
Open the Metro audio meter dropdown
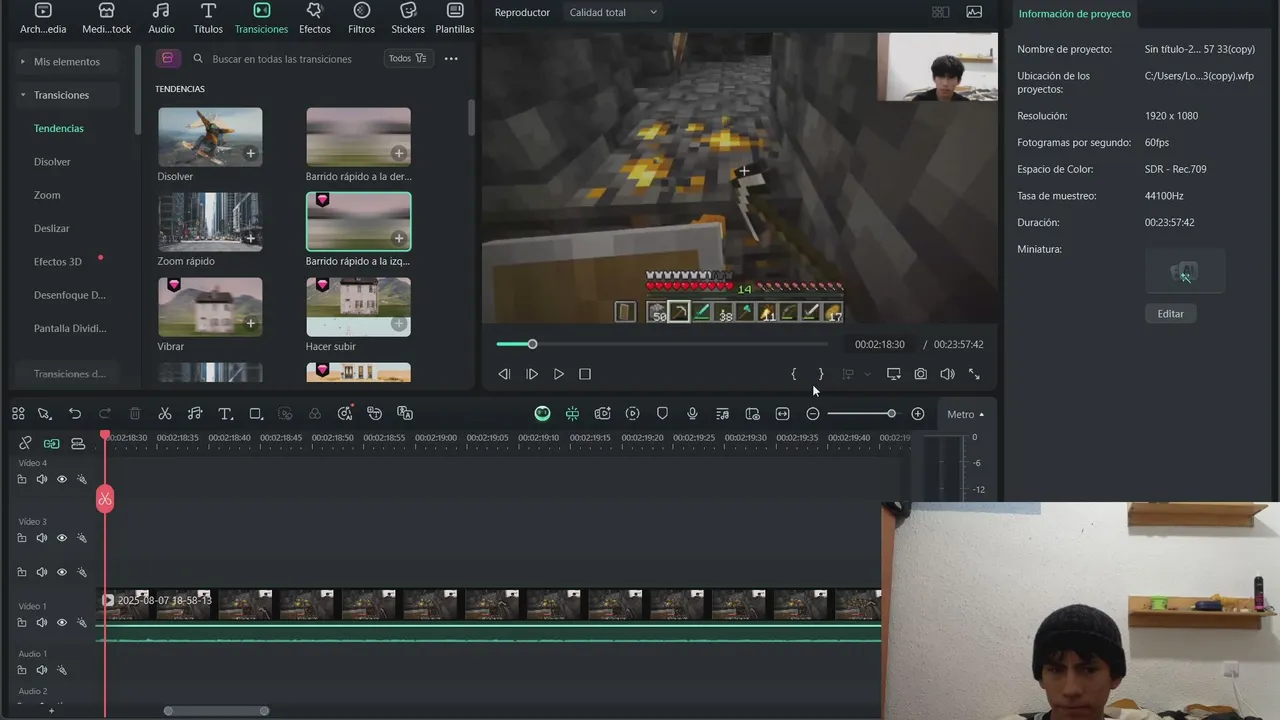pyautogui.click(x=966, y=414)
